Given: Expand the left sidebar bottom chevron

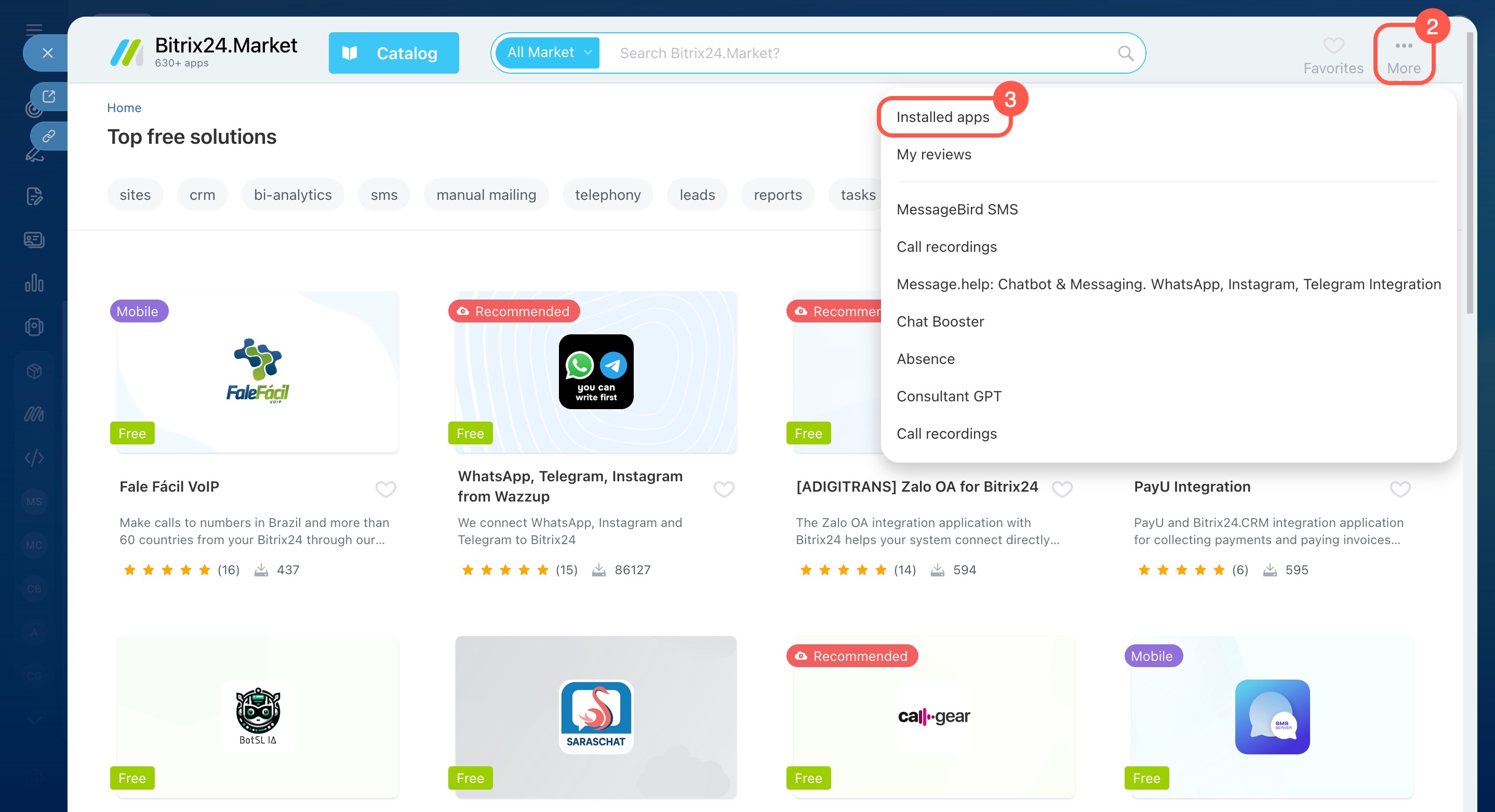Looking at the screenshot, I should tap(34, 721).
